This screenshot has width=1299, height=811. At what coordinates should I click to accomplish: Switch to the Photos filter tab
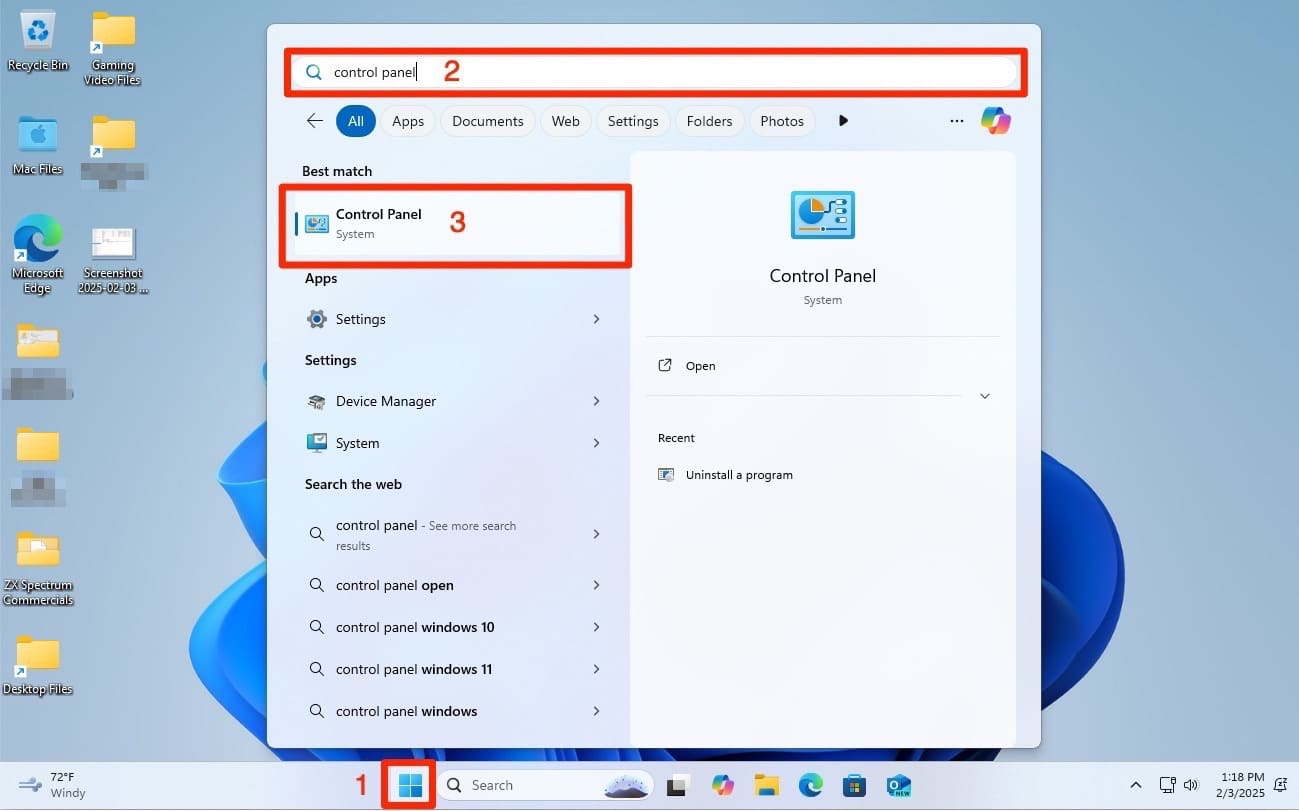point(782,121)
